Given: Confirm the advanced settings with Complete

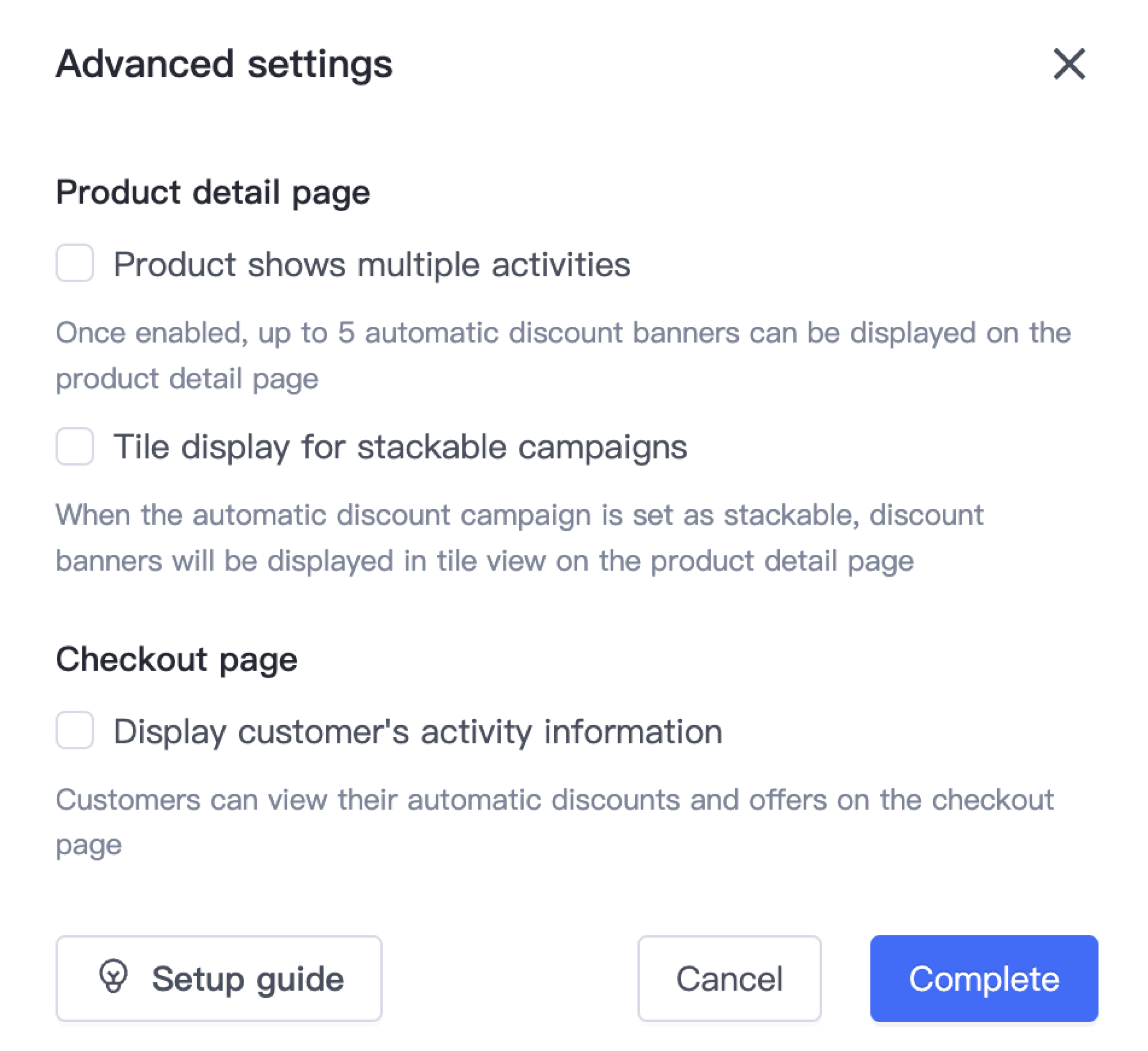Looking at the screenshot, I should (x=983, y=978).
